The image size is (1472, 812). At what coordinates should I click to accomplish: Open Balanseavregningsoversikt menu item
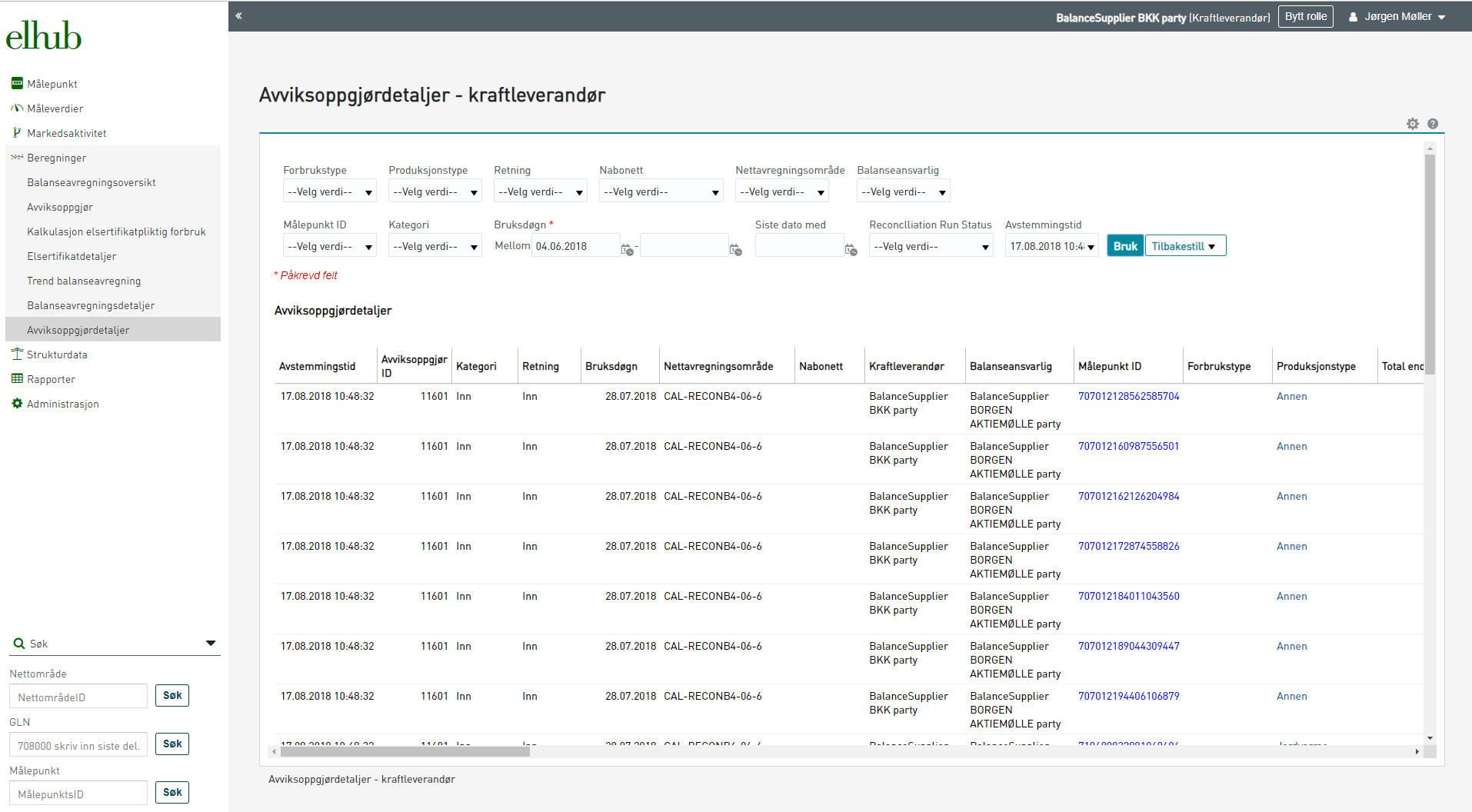pos(91,182)
